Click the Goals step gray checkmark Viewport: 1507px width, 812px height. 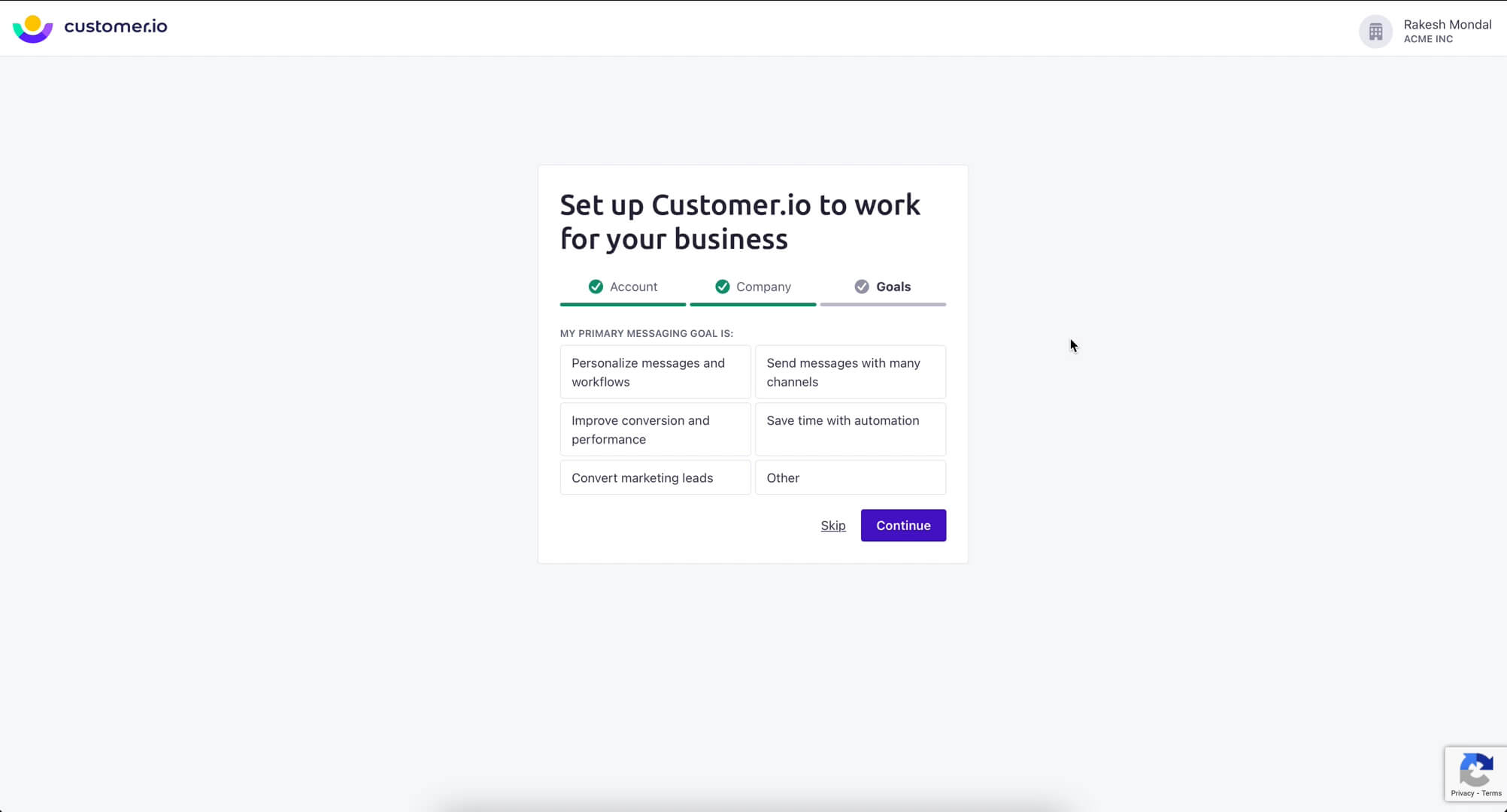coord(862,286)
